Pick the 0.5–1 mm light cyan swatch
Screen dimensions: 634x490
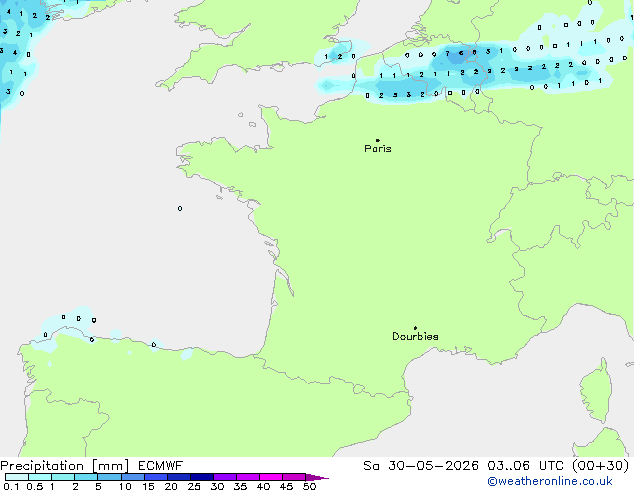tap(40, 477)
